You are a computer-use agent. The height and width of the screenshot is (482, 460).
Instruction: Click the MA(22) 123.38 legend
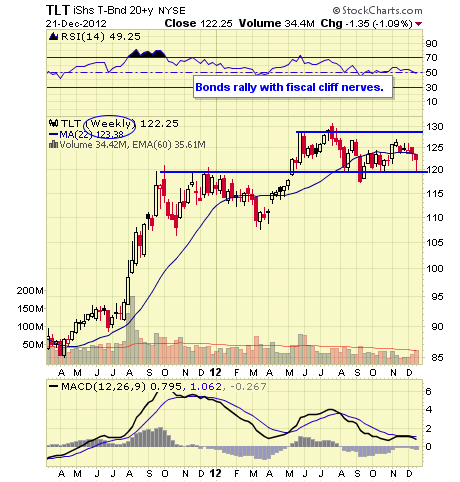pos(86,135)
